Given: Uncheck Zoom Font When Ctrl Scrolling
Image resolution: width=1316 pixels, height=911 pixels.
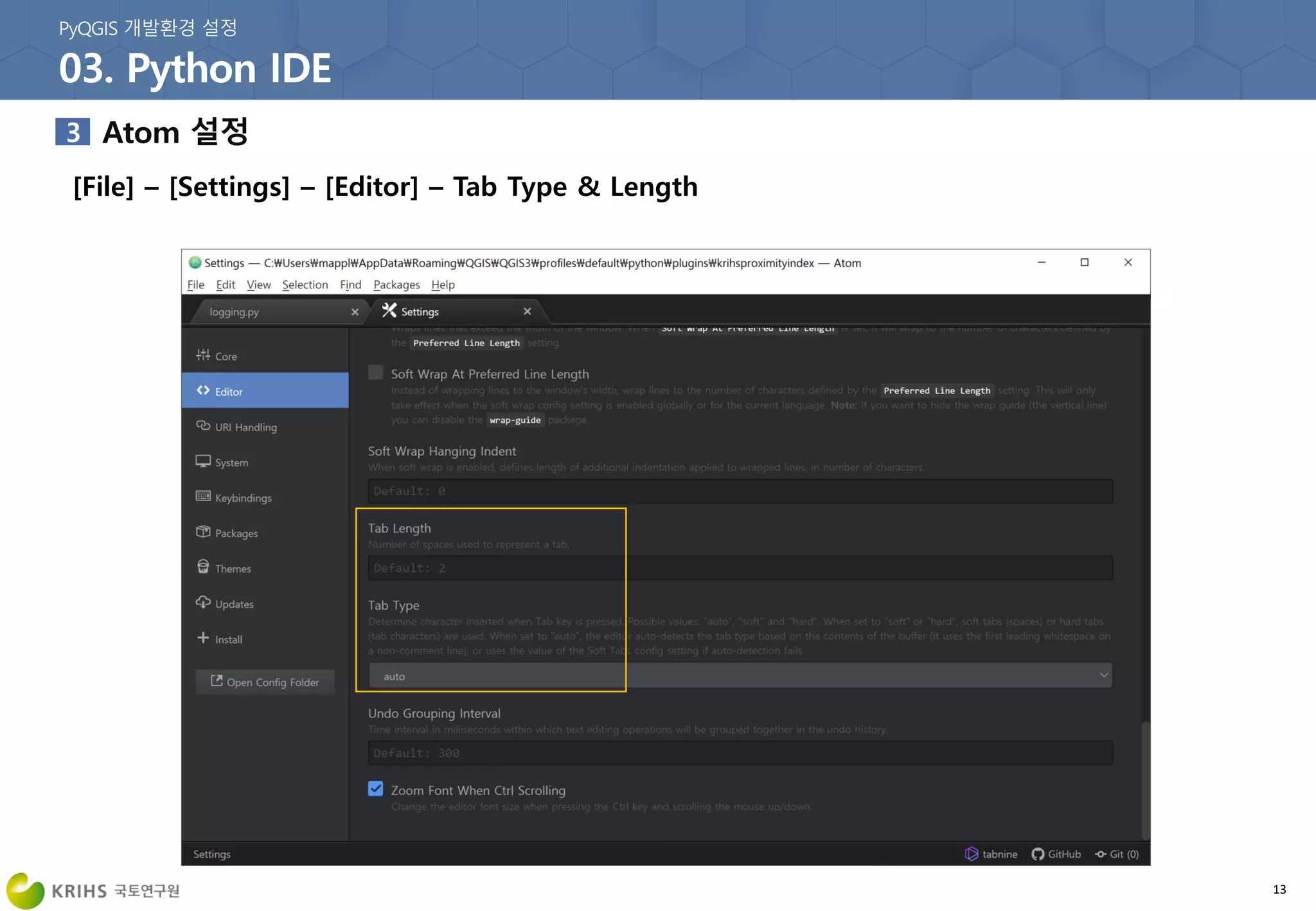Looking at the screenshot, I should pos(376,789).
